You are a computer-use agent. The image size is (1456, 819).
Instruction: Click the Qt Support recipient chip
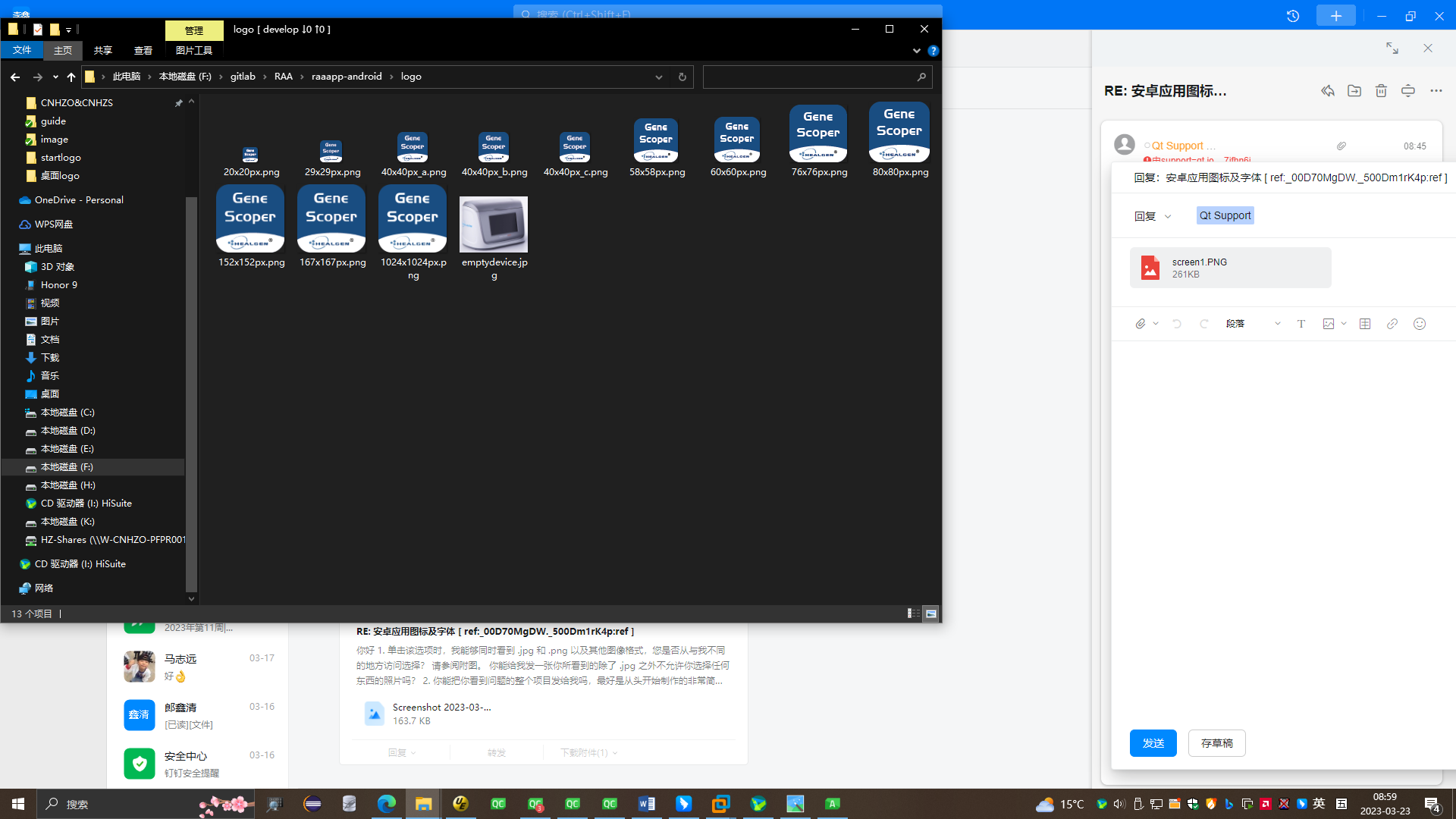click(x=1225, y=215)
